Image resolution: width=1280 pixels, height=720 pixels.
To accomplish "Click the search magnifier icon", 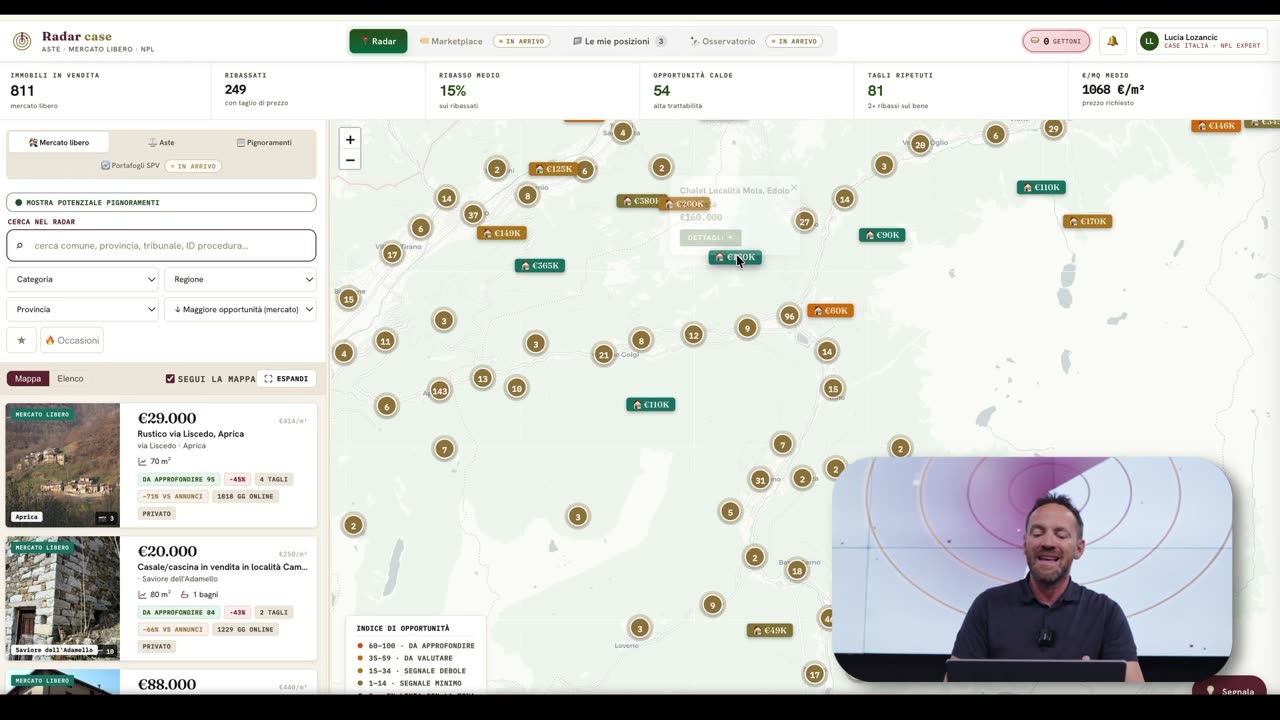I will pyautogui.click(x=20, y=245).
